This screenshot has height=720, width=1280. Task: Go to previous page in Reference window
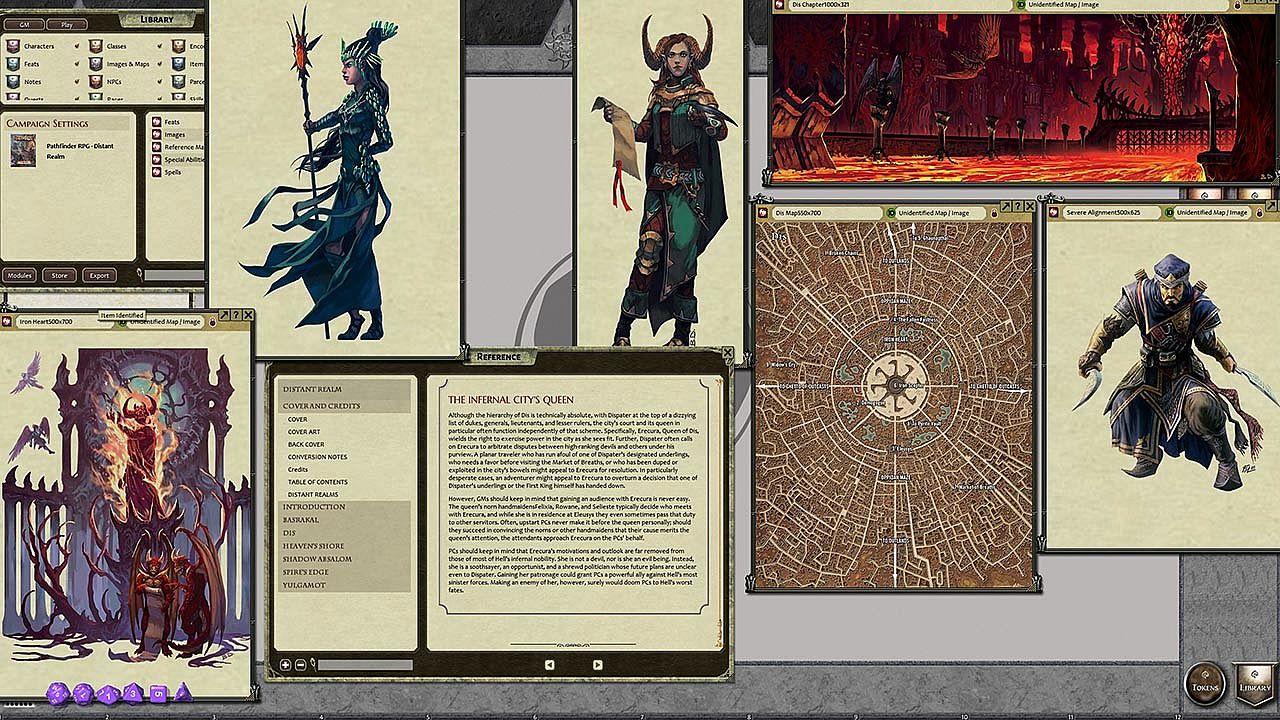click(549, 664)
